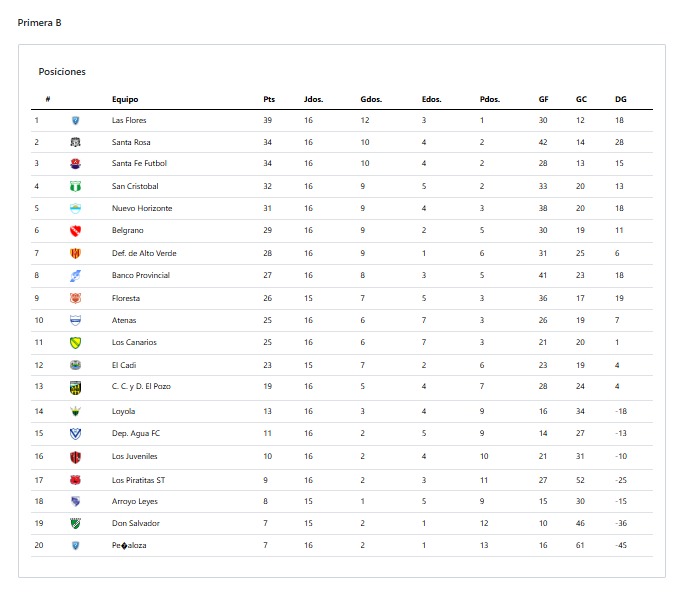Click the DG column header
Image resolution: width=683 pixels, height=598 pixels.
pyautogui.click(x=621, y=99)
